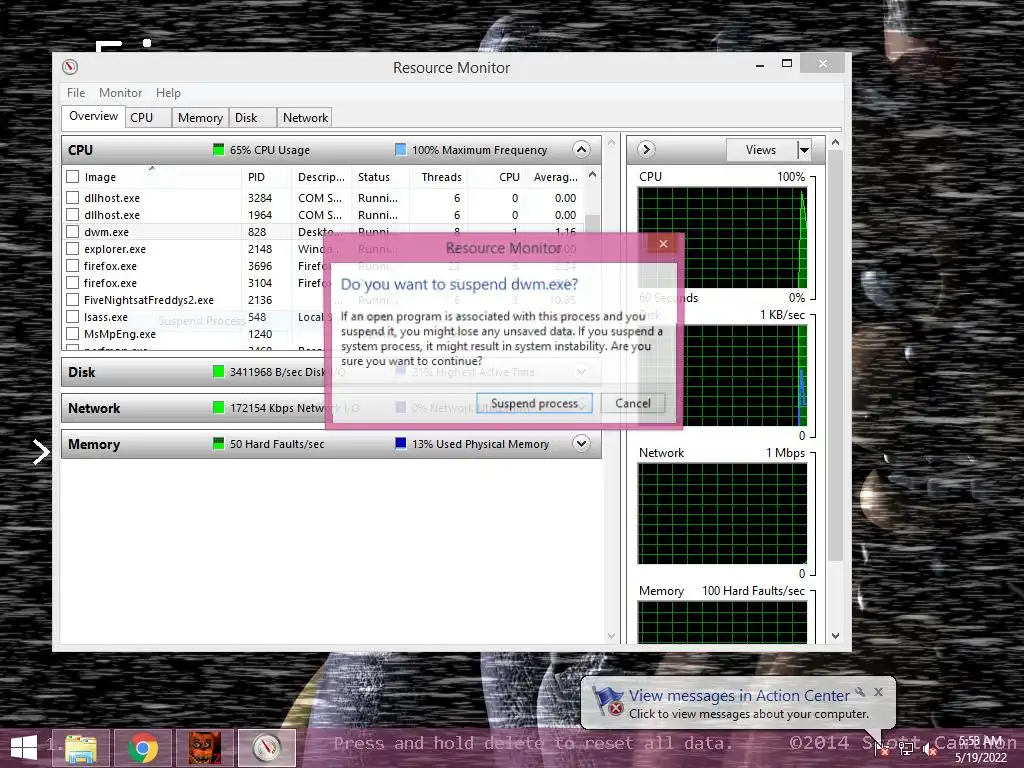Check the explorer.exe process checkbox
This screenshot has width=1024, height=768.
[x=72, y=248]
